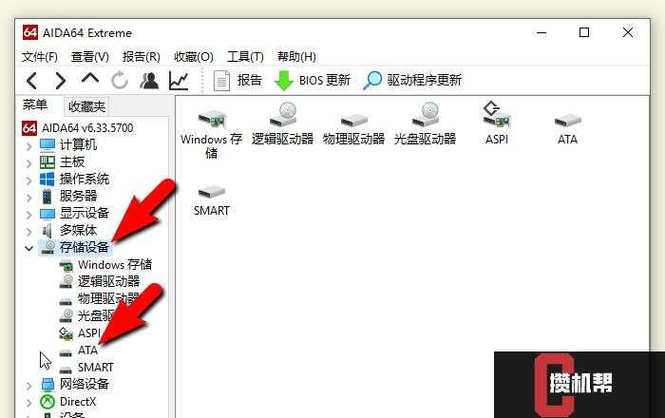The height and width of the screenshot is (418, 665).
Task: Open the SMART icon in main pane
Action: pos(211,201)
